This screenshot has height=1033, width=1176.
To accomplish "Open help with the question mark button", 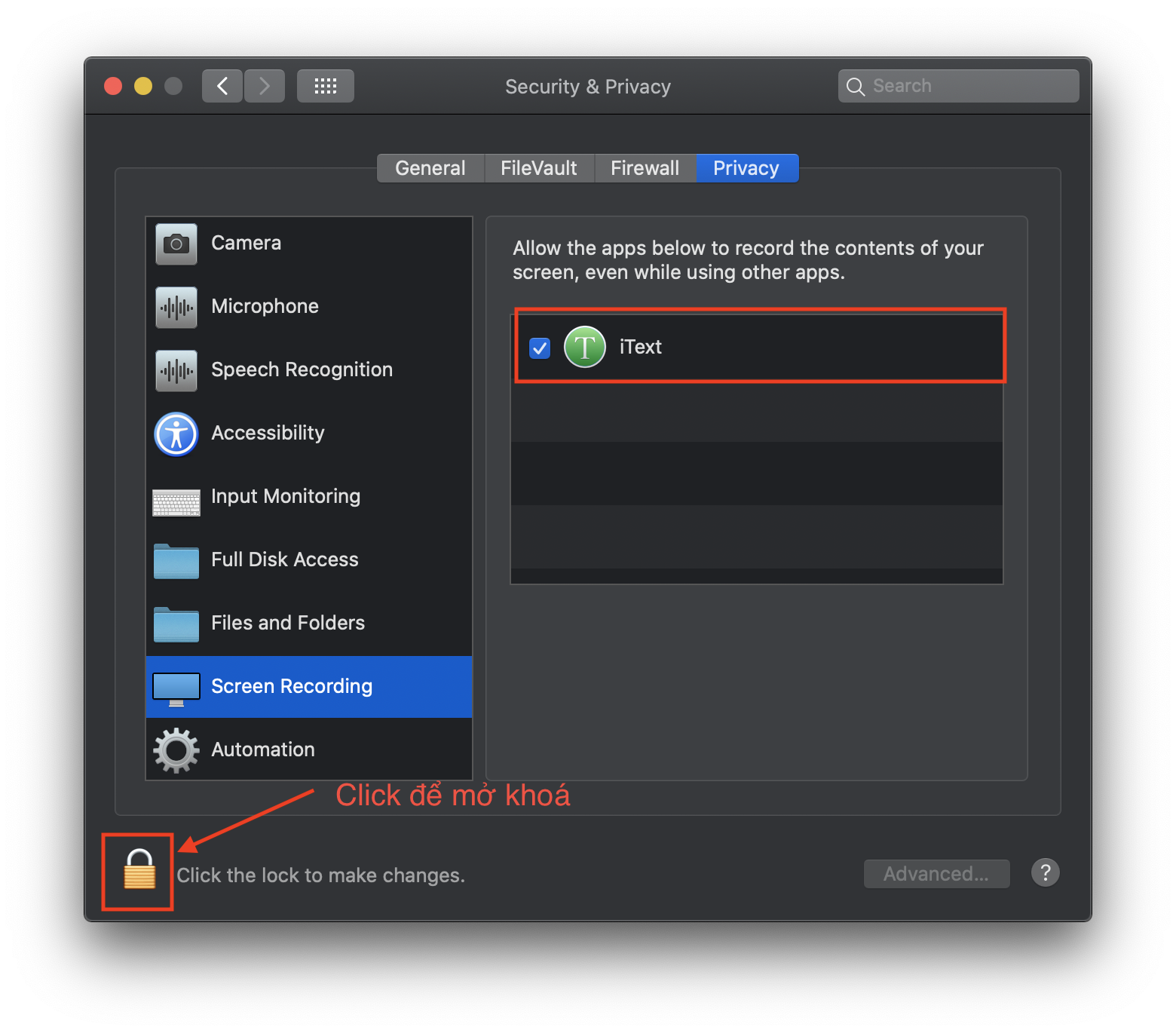I will coord(1045,873).
